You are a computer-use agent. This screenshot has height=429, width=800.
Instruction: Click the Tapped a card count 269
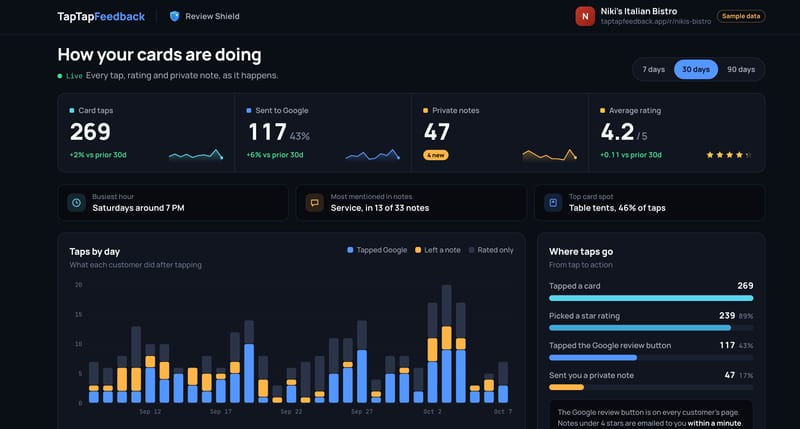click(x=745, y=286)
